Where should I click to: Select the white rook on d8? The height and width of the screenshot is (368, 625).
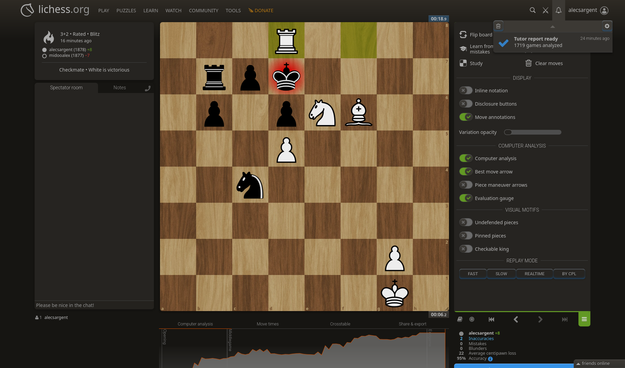coord(286,40)
